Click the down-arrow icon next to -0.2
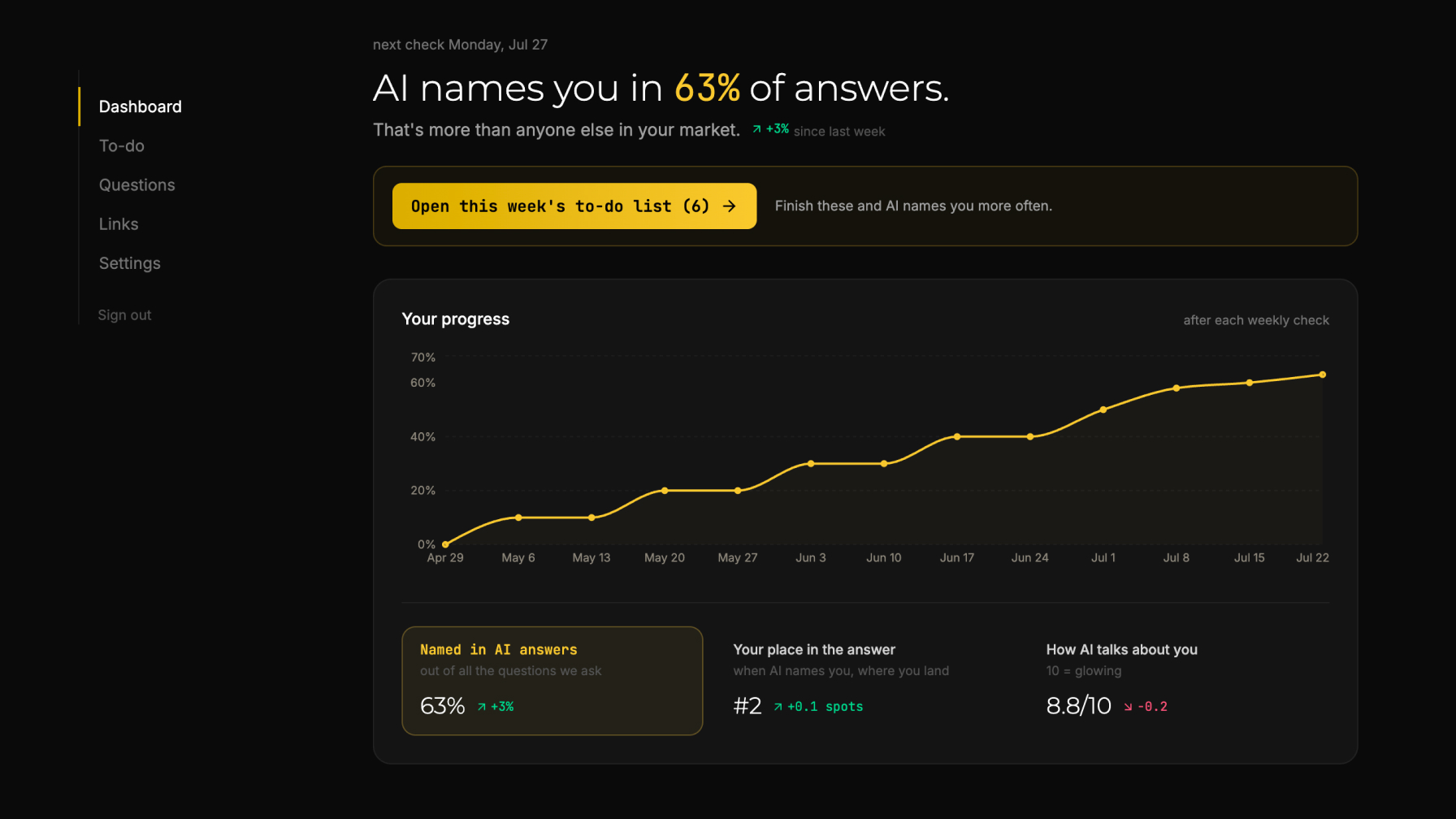The width and height of the screenshot is (1456, 819). coord(1128,707)
